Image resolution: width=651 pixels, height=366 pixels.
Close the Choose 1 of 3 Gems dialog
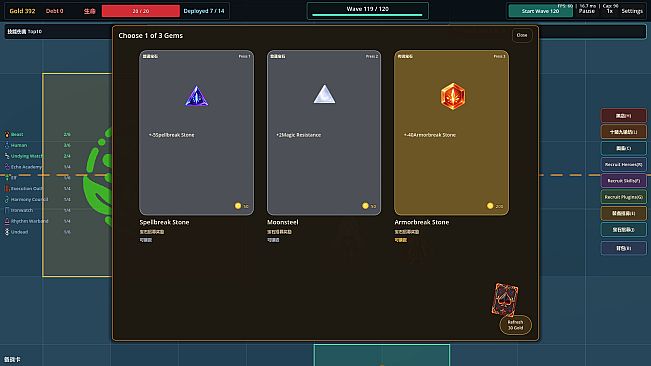point(522,35)
